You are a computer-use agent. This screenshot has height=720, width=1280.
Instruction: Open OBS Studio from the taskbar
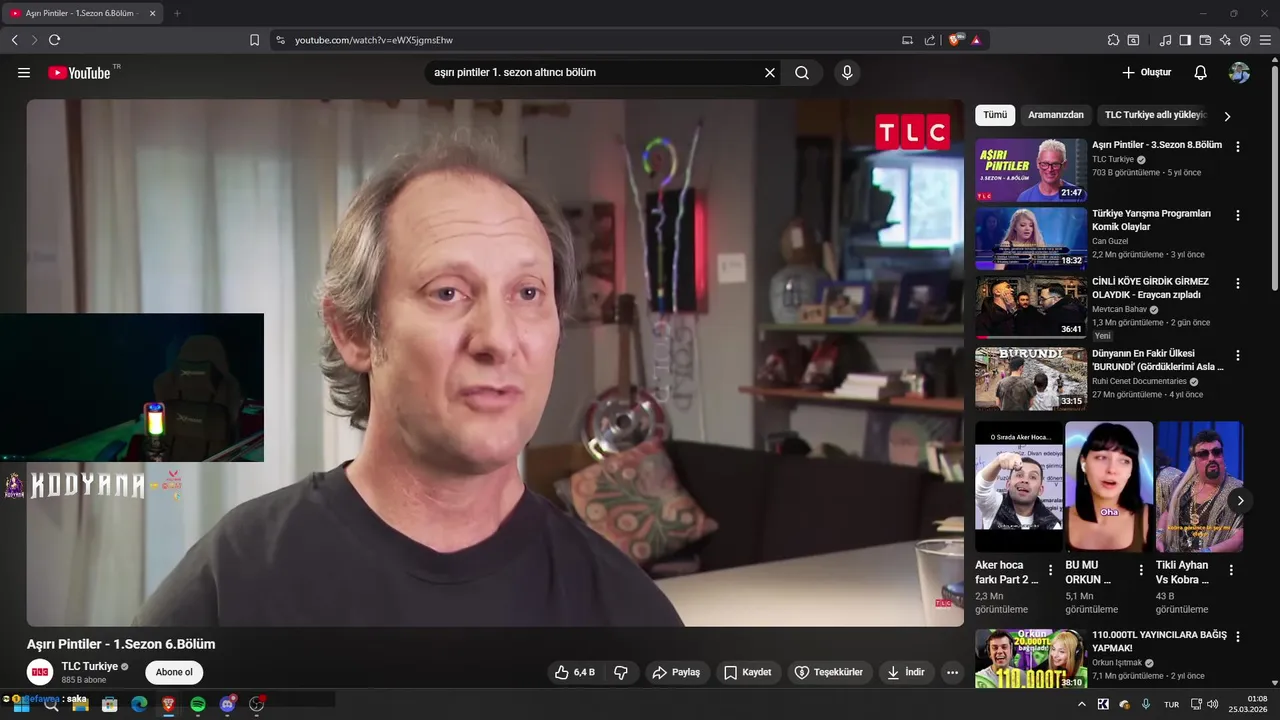pos(256,704)
